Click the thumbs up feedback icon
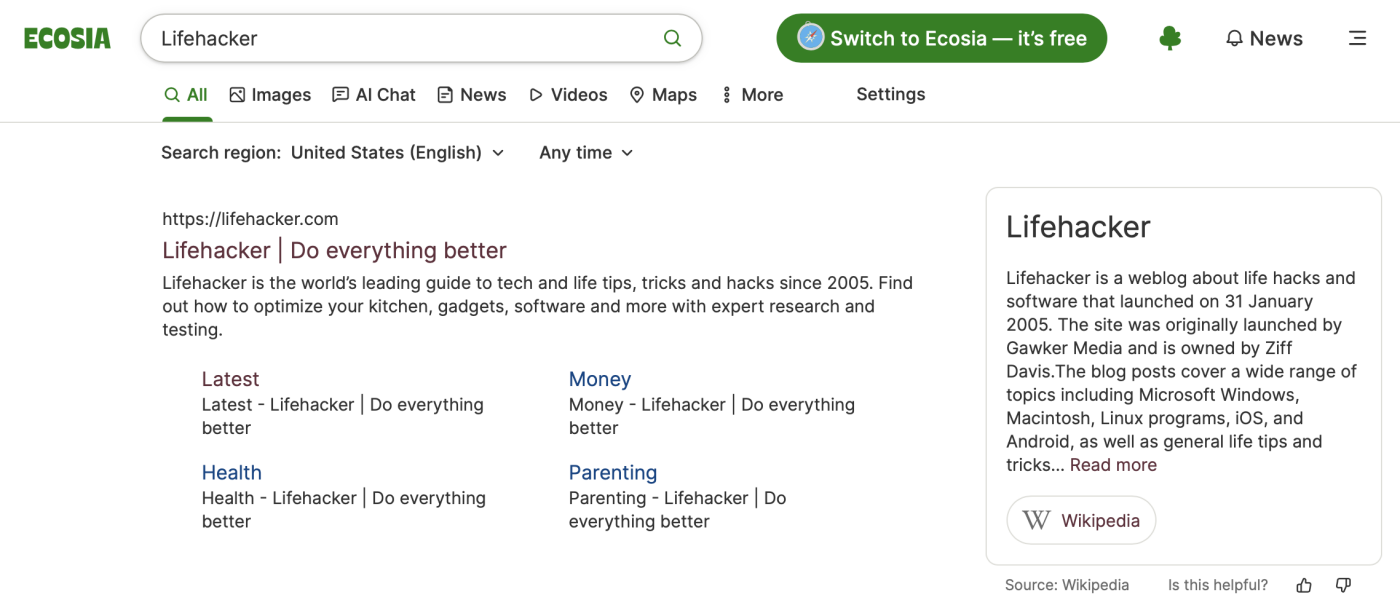Viewport: 1400px width, 600px height. tap(1304, 585)
